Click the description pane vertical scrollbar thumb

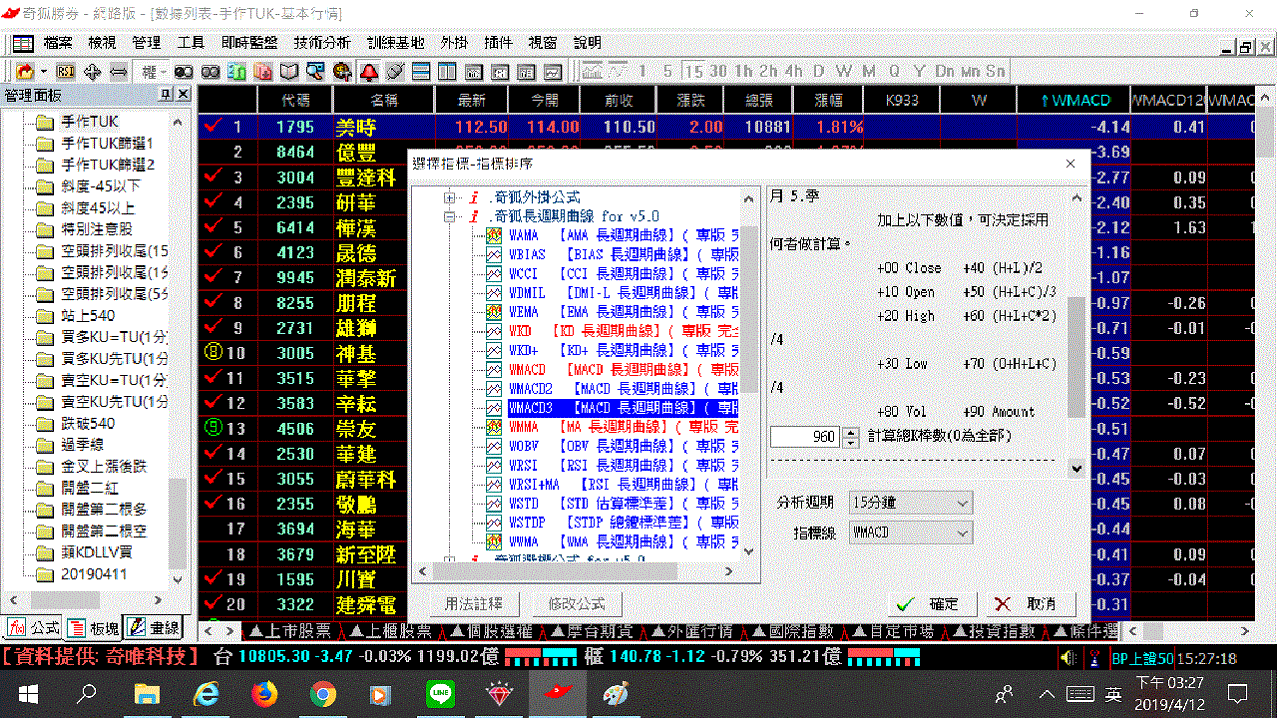pos(1076,357)
